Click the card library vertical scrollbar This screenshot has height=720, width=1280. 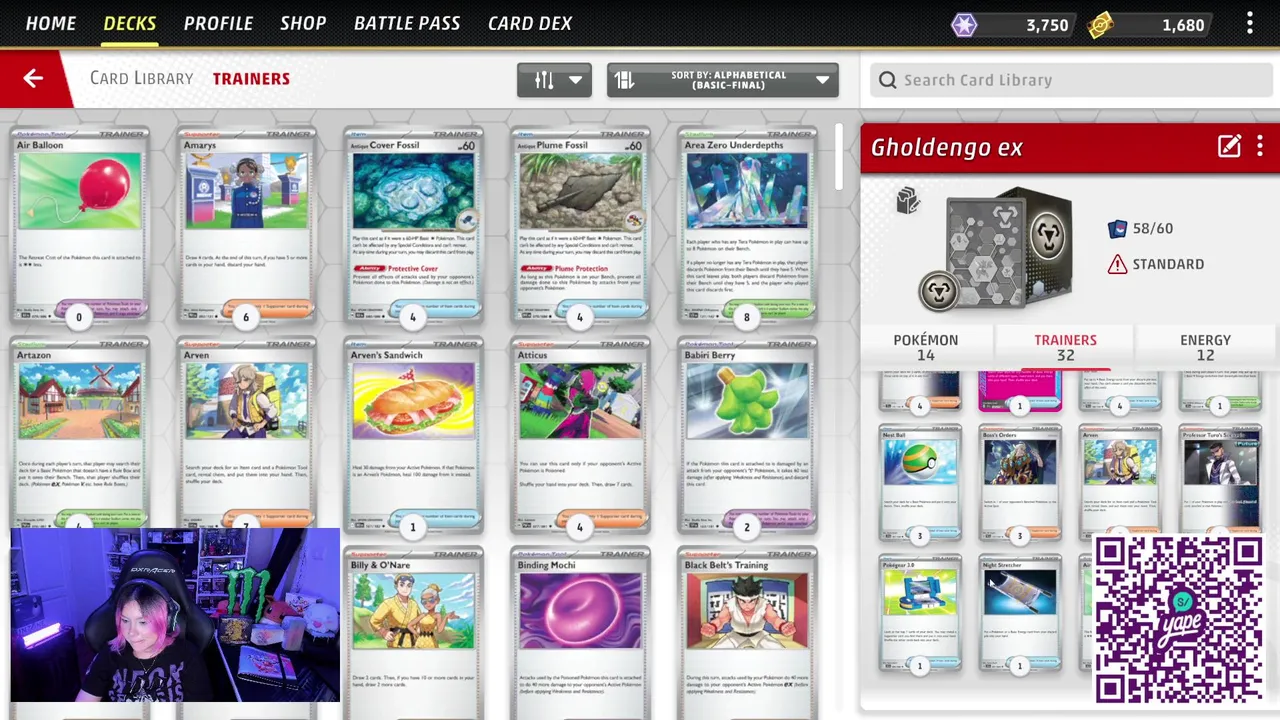click(x=838, y=157)
